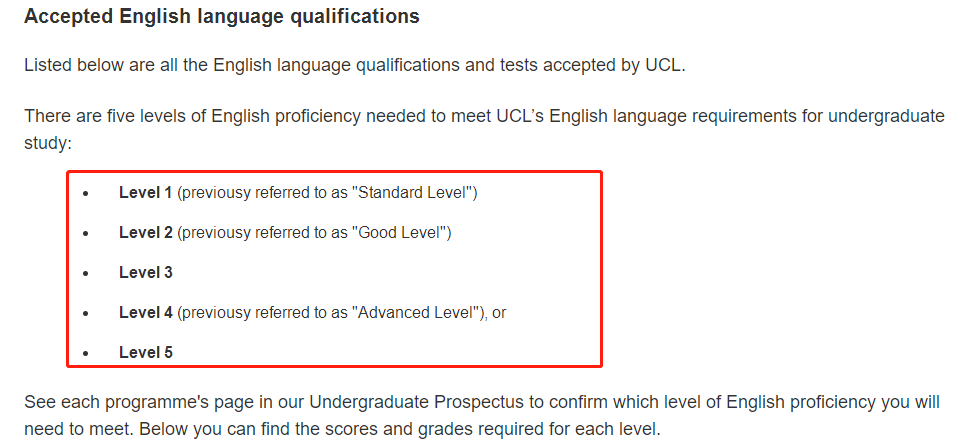Screen dimensions: 962x447
Task: Click the "Advanced Level" quoted text
Action: [415, 312]
